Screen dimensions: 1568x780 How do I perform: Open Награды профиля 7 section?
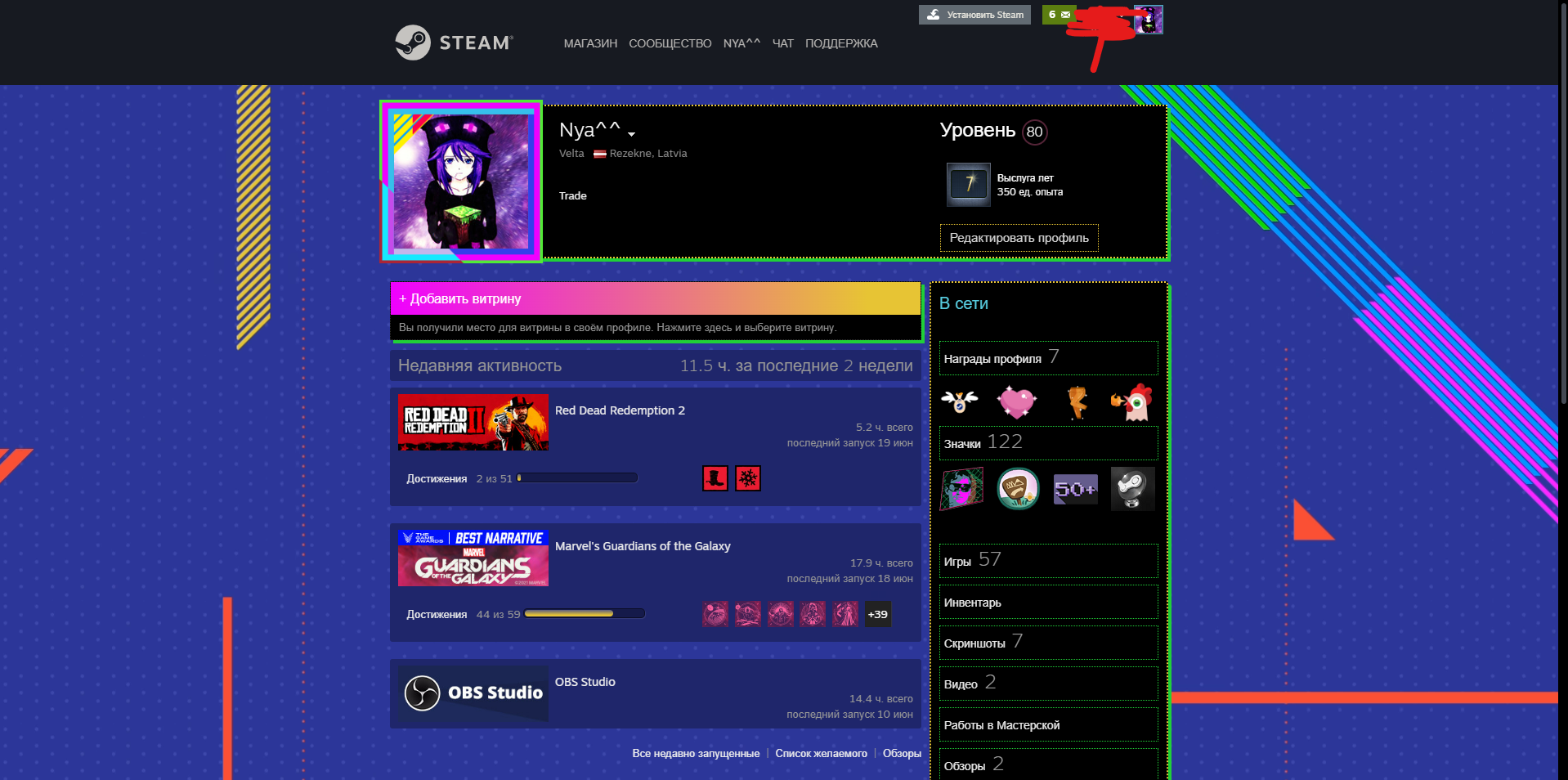click(x=1049, y=358)
